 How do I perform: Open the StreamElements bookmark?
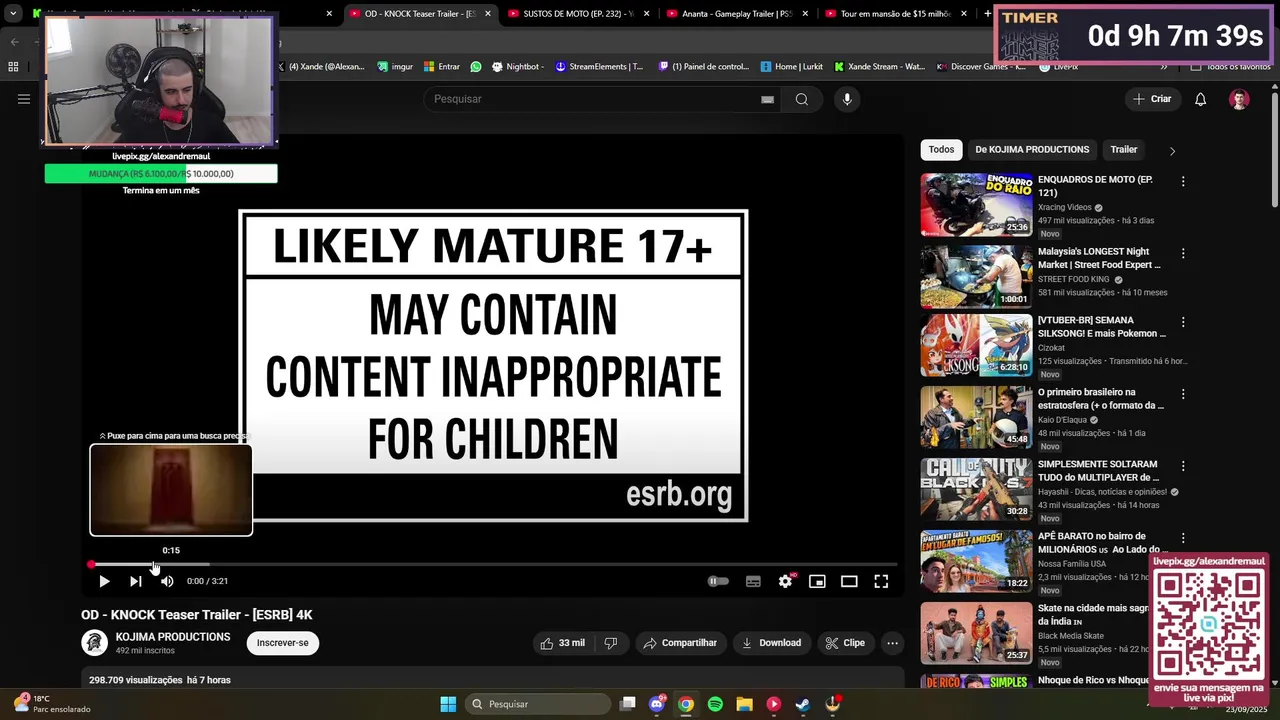[599, 67]
